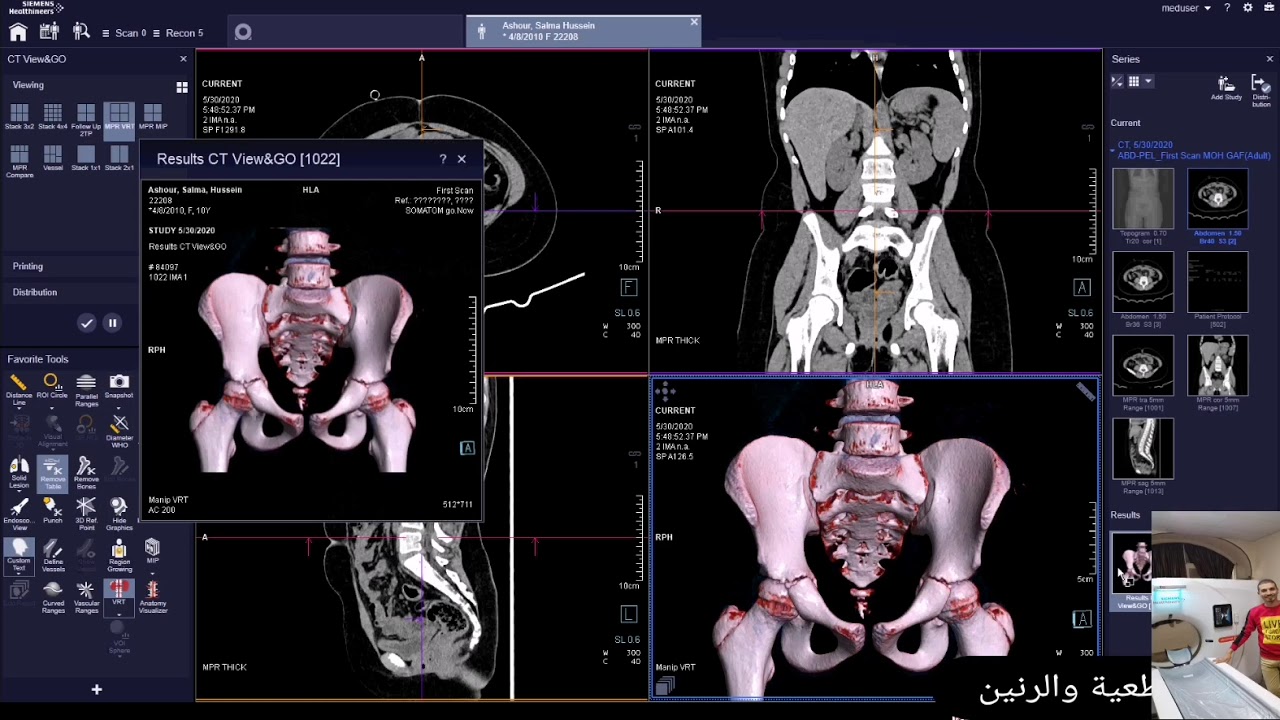Toggle orientation cube A in VRT viewport

tap(1082, 620)
